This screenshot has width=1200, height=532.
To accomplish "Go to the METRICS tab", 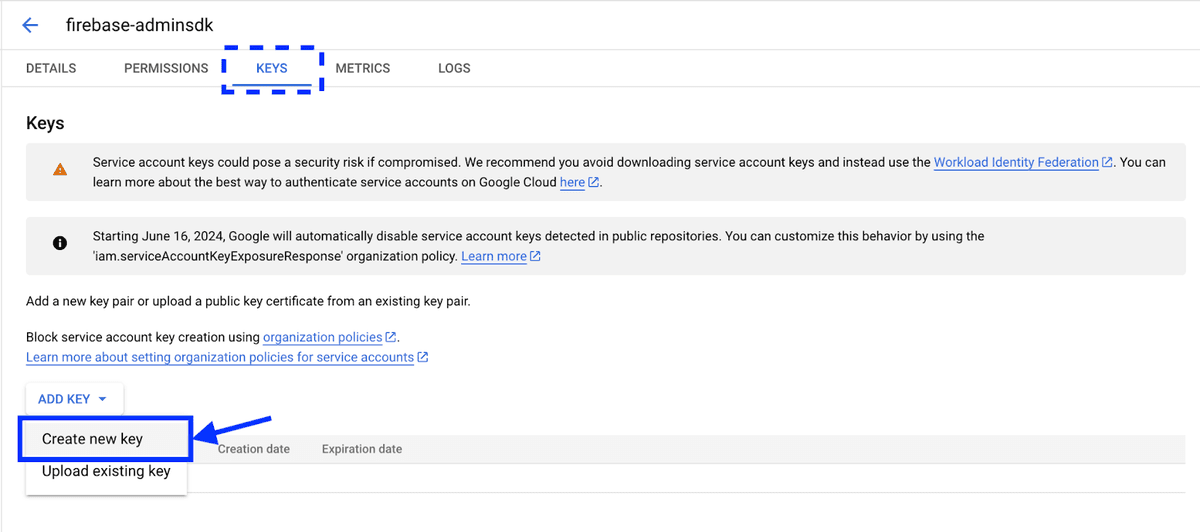I will pos(362,68).
